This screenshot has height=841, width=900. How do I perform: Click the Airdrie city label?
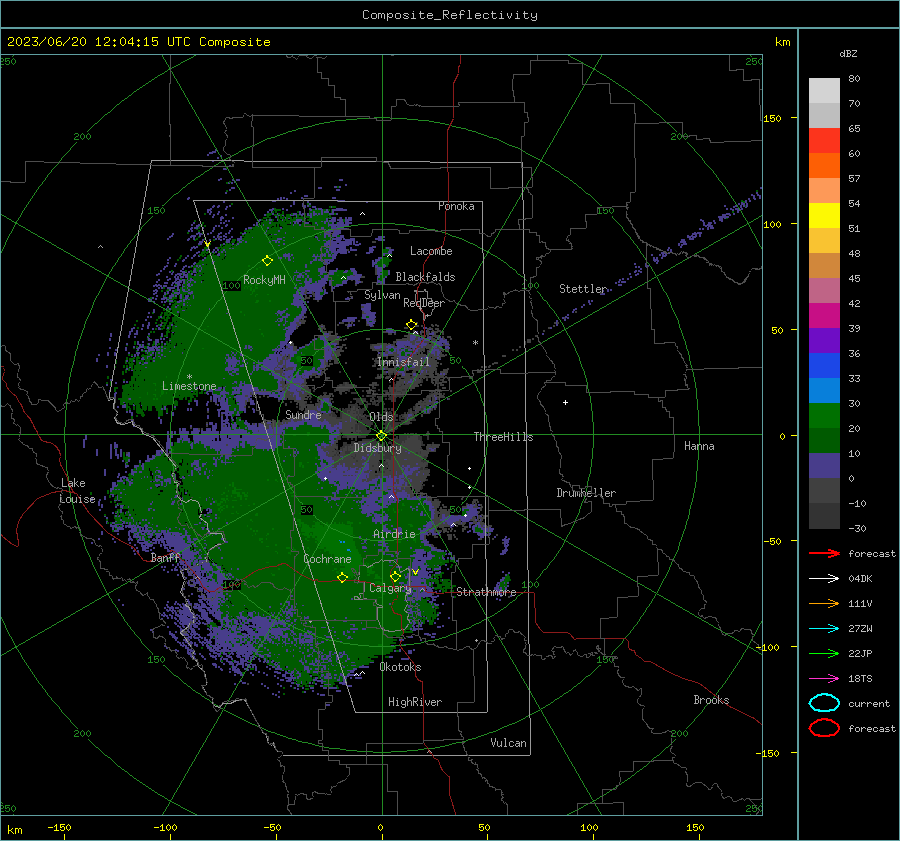tap(394, 534)
